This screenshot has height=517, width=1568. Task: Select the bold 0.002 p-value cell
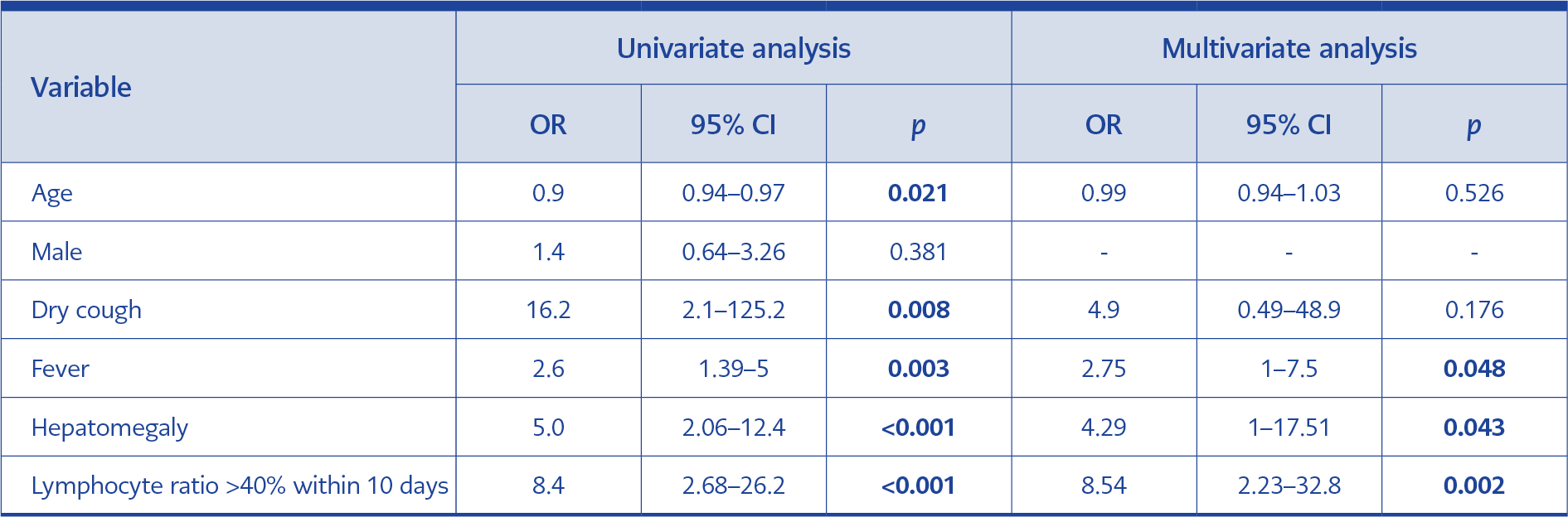1473,486
